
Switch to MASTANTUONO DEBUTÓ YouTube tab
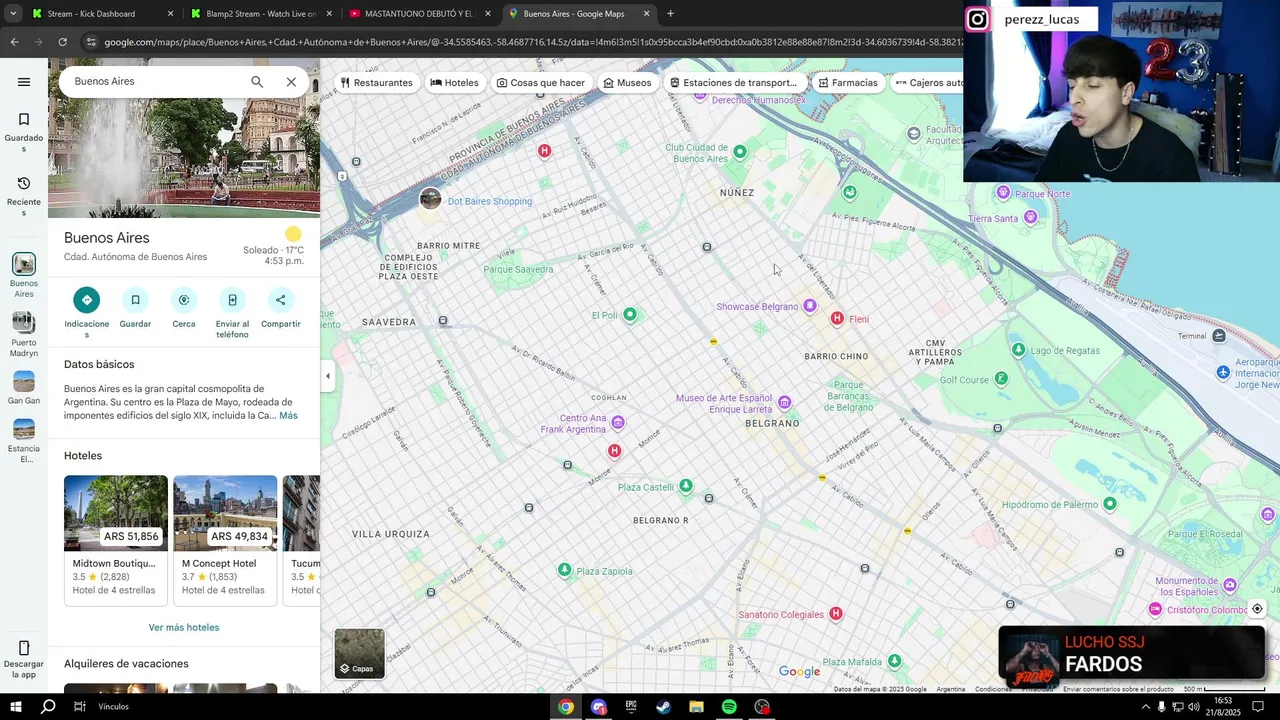click(x=418, y=14)
